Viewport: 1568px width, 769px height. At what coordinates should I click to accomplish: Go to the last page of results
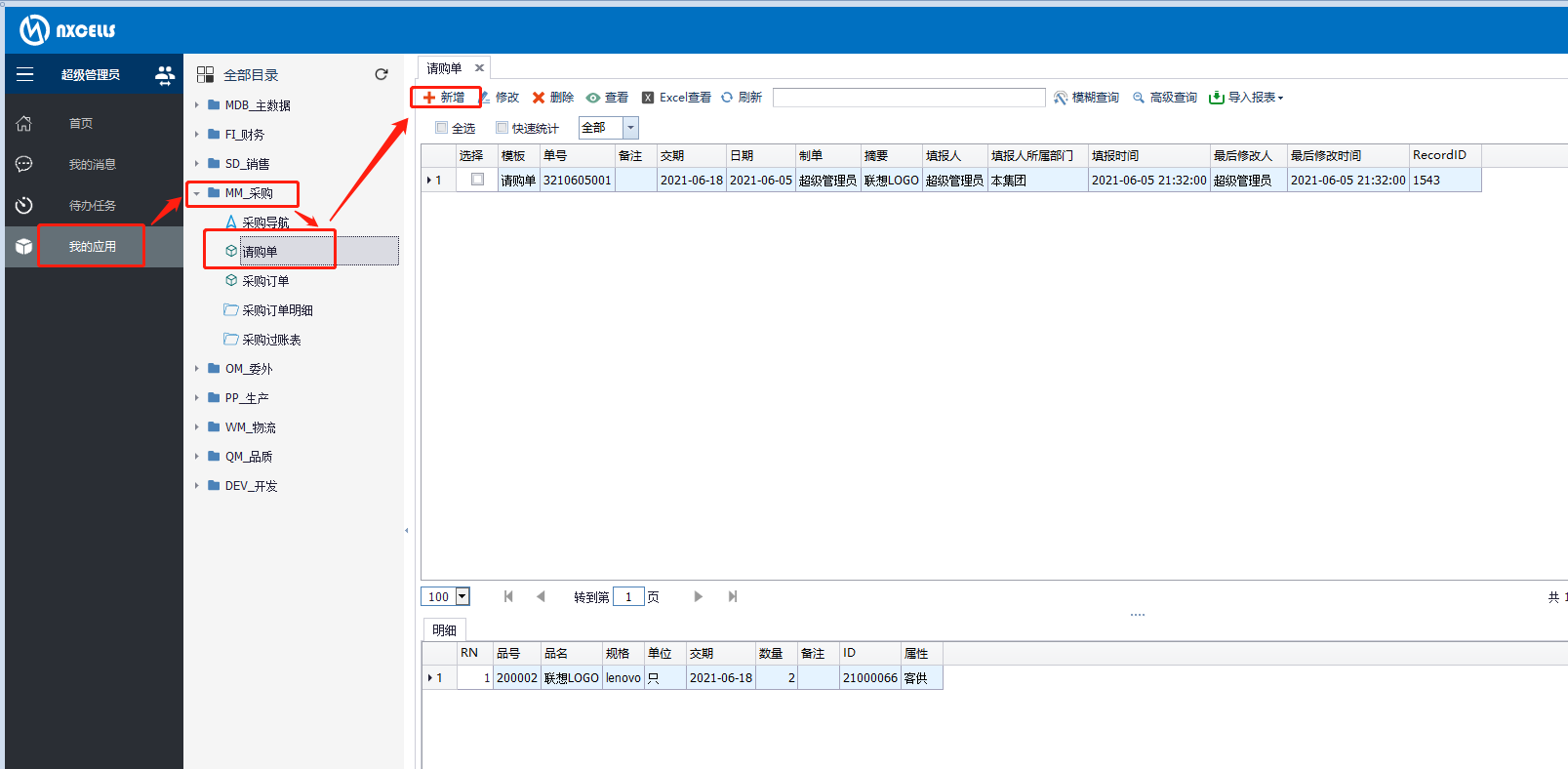pyautogui.click(x=733, y=596)
